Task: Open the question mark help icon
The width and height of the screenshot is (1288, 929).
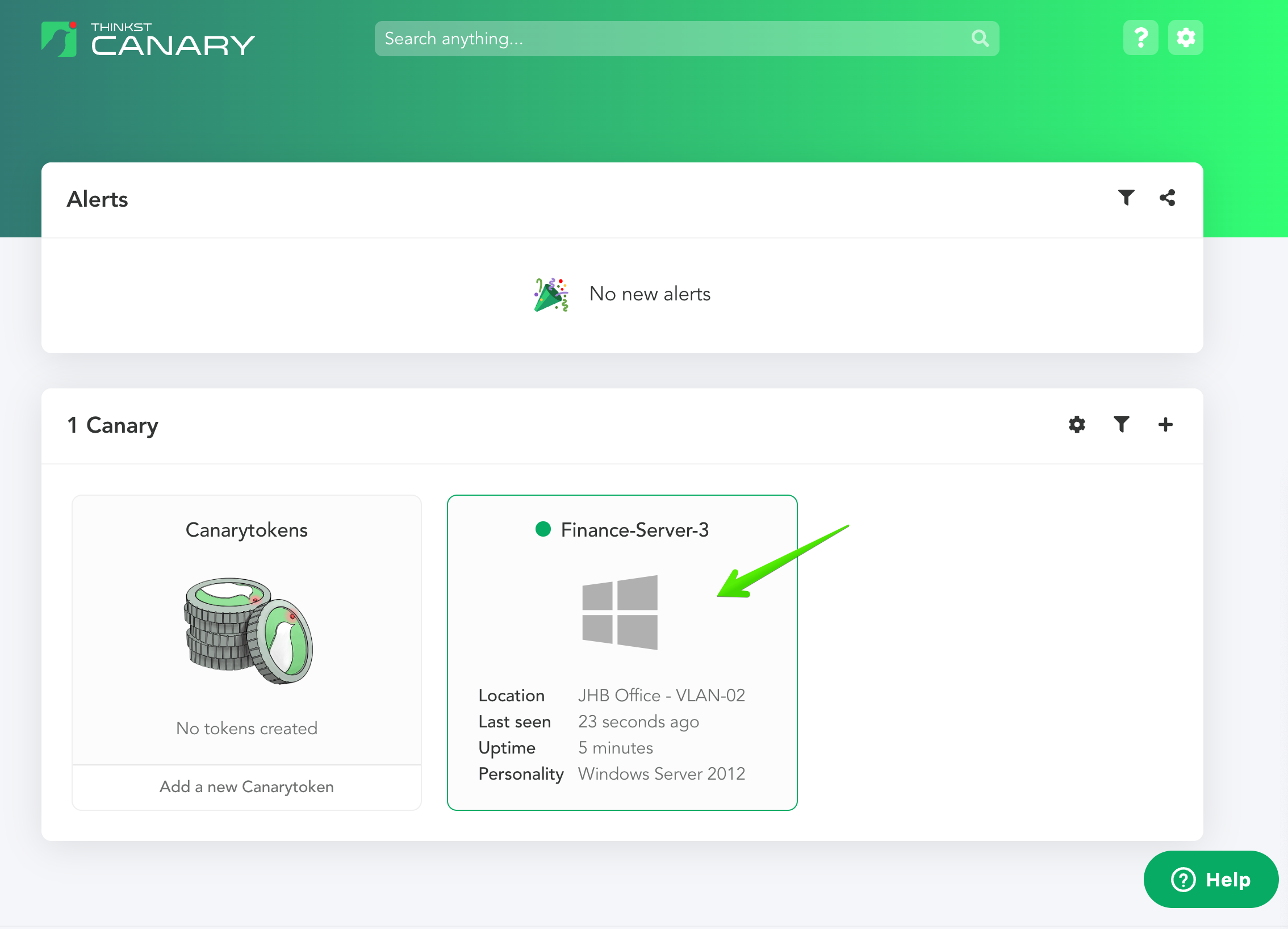Action: (x=1140, y=38)
